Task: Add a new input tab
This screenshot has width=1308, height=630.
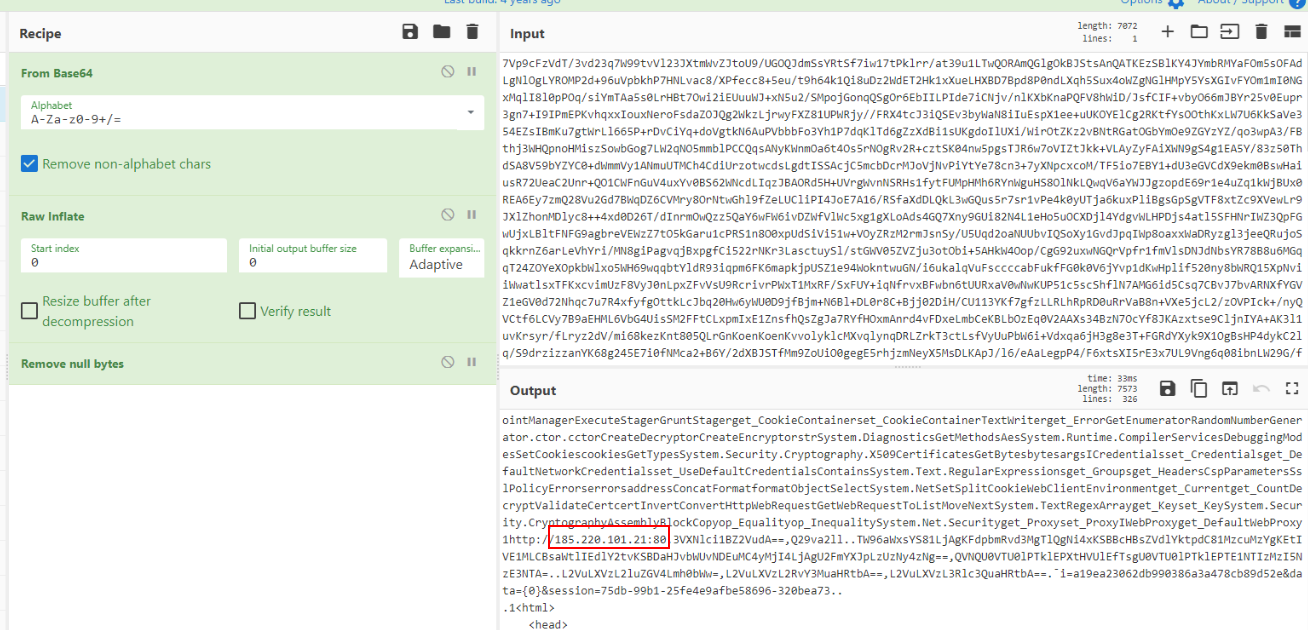Action: [x=1167, y=32]
